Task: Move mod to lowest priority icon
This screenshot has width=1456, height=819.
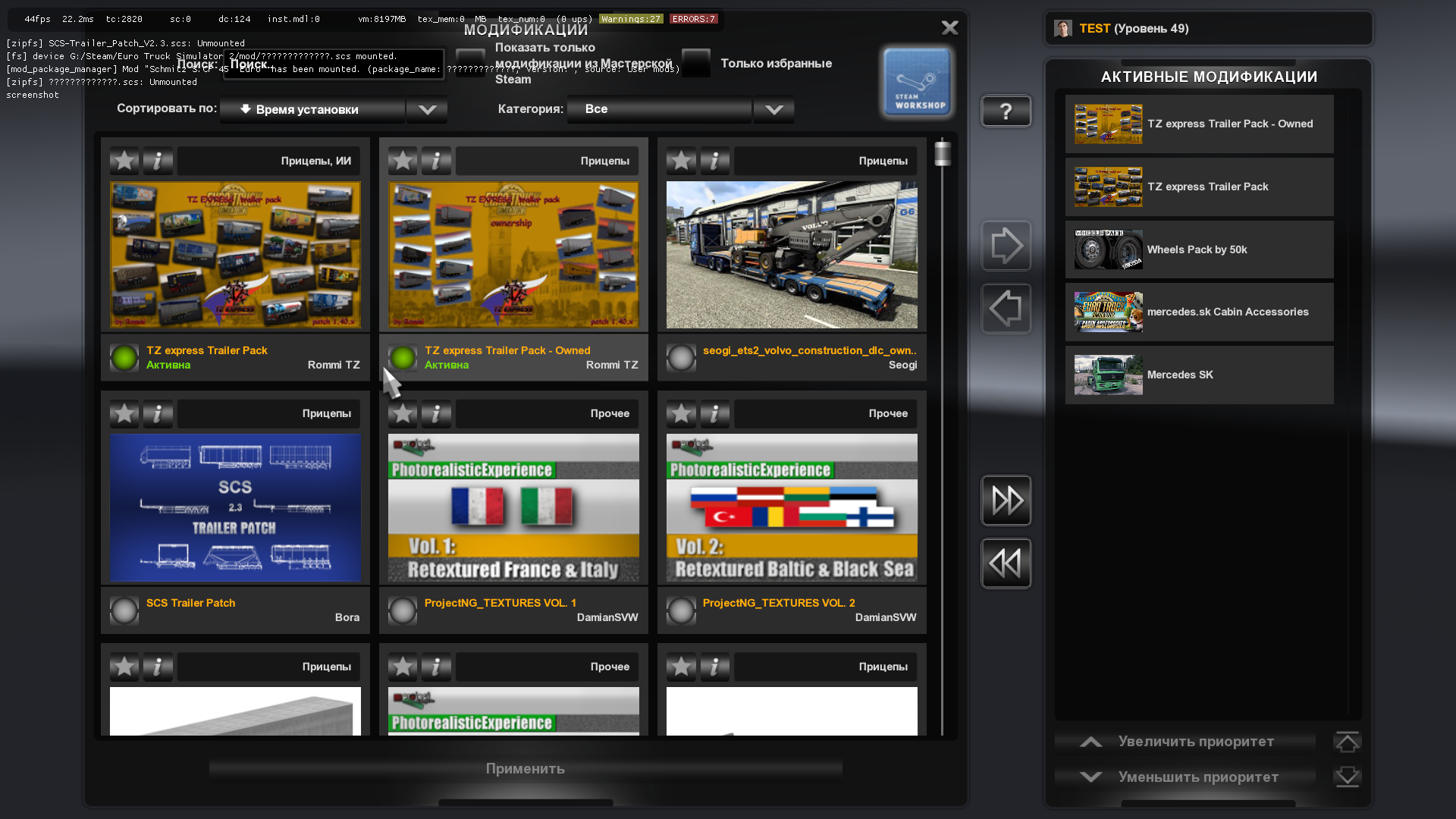Action: (x=1347, y=777)
